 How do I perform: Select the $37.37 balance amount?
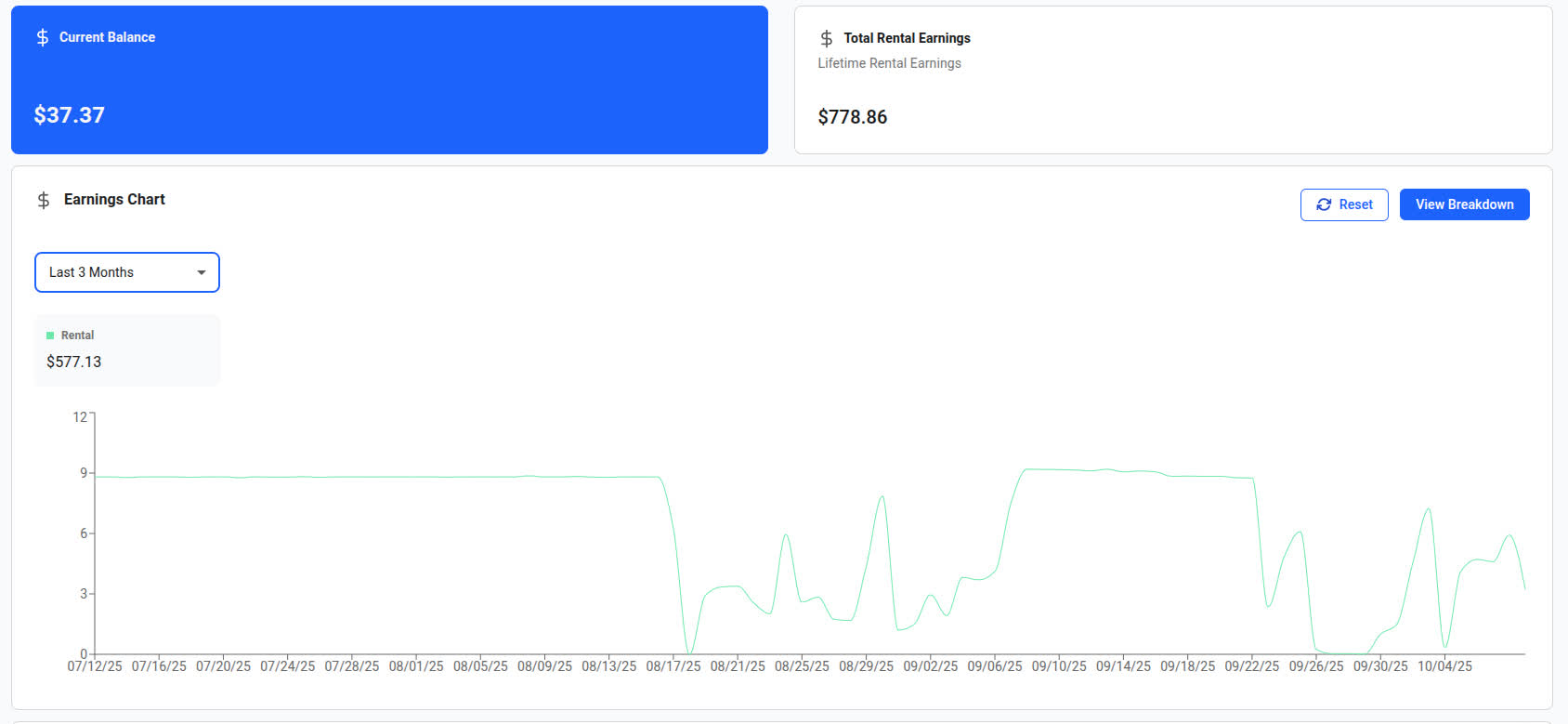point(70,115)
